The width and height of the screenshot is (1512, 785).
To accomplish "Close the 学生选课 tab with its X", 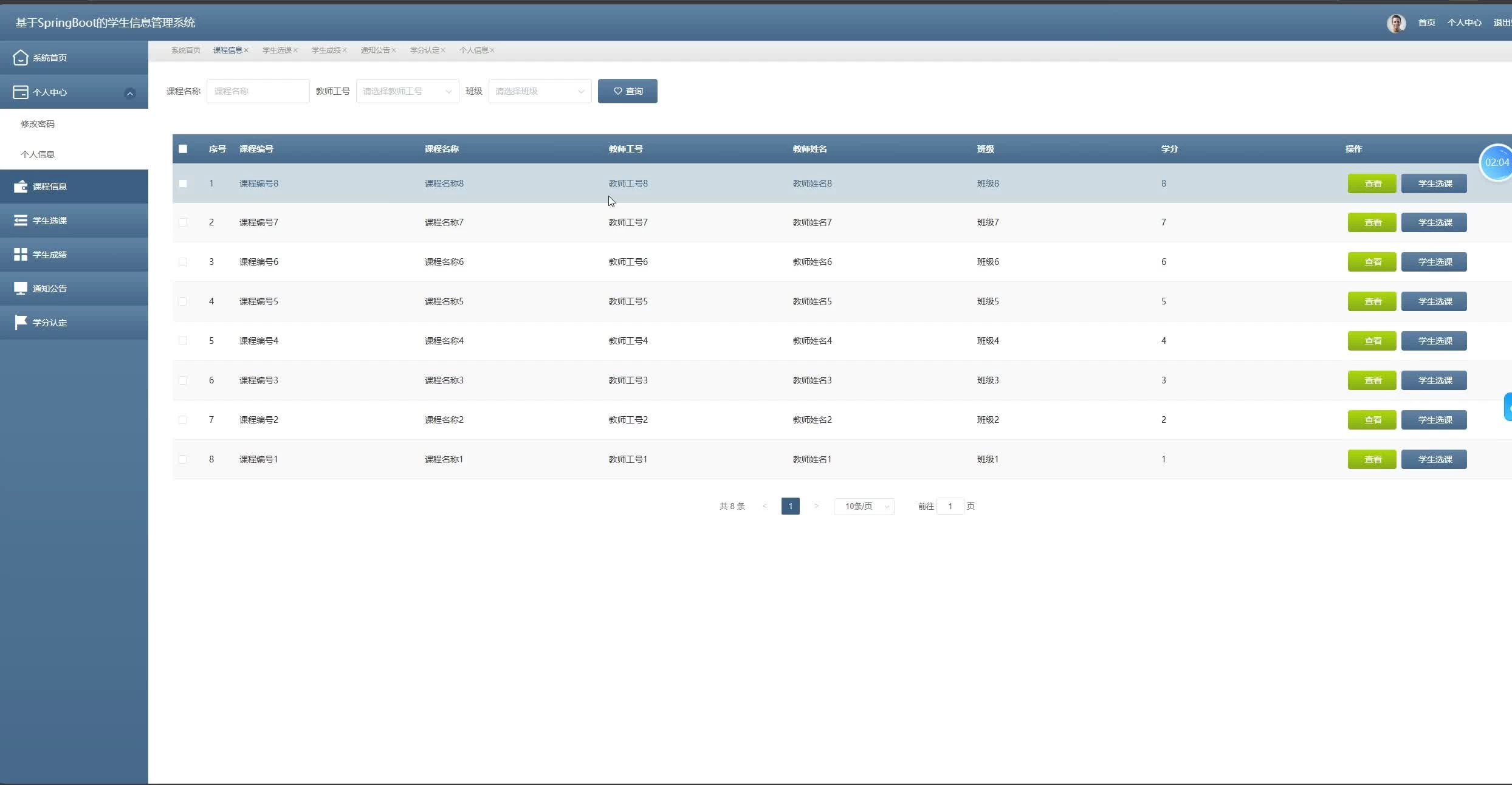I will (x=296, y=50).
